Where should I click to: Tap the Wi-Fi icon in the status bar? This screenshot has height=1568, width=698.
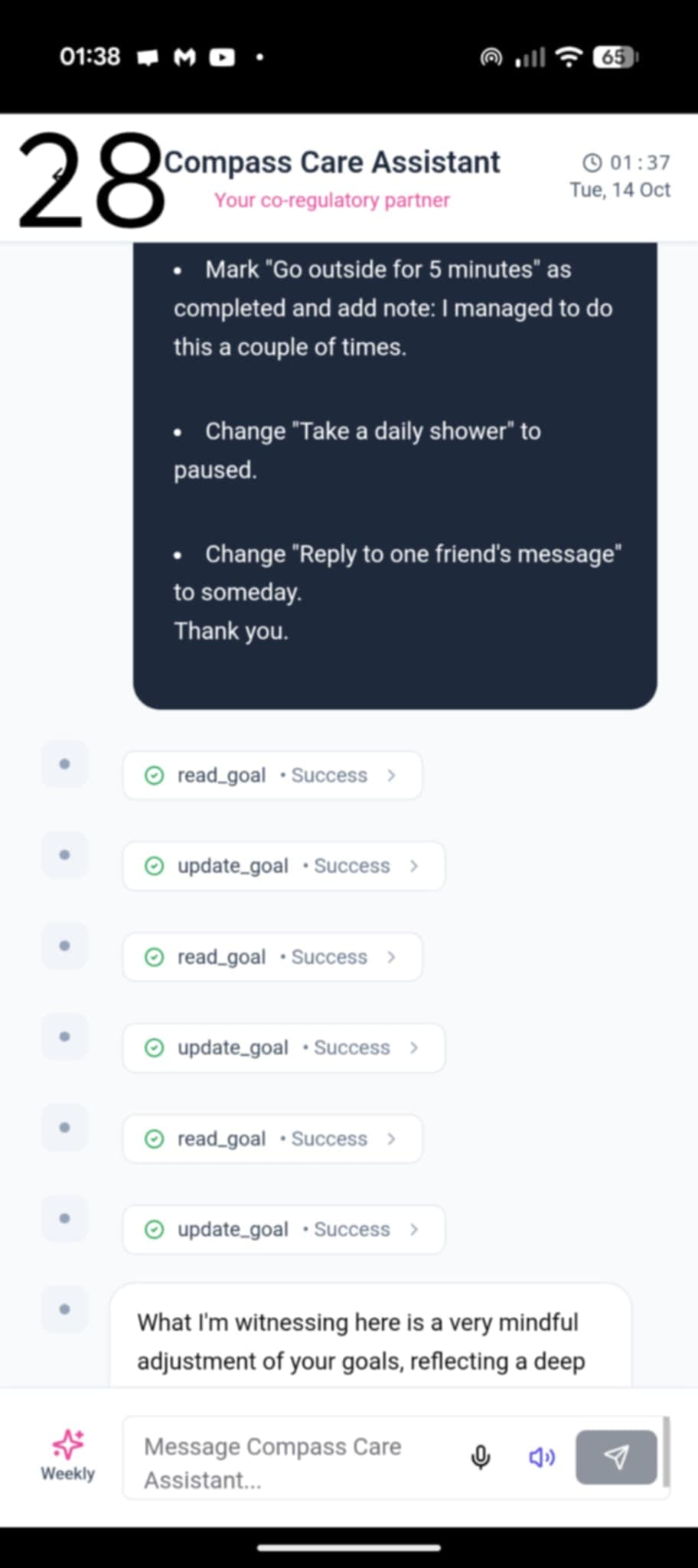tap(568, 57)
